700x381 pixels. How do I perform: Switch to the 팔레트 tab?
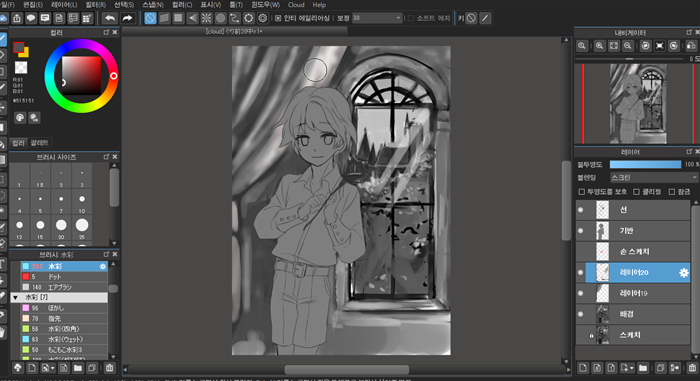click(39, 142)
